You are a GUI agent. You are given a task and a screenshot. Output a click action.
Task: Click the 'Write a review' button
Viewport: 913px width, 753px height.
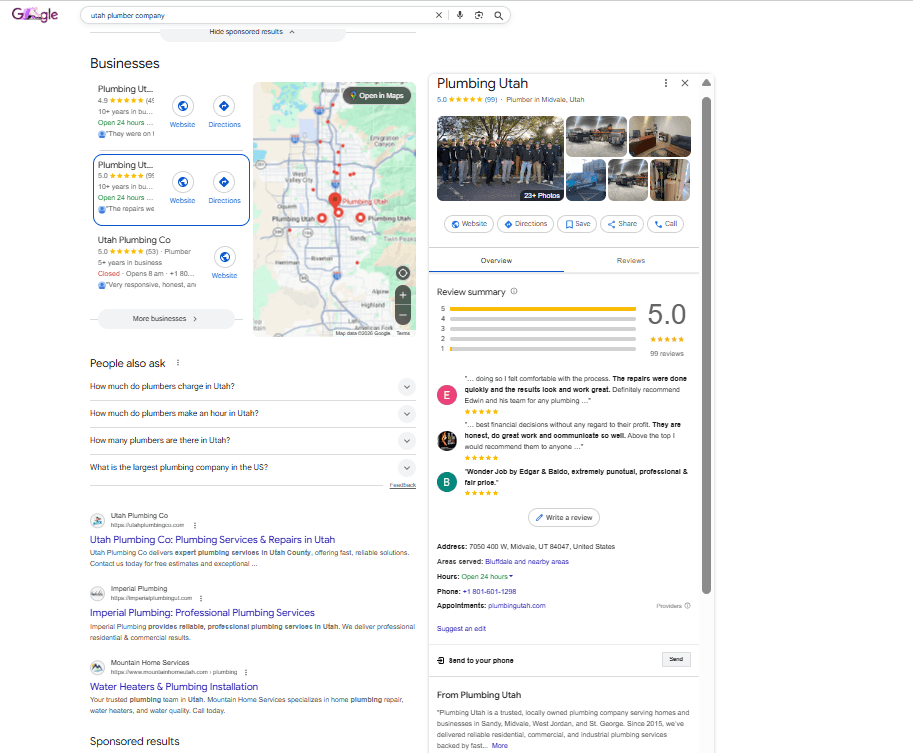pos(563,516)
